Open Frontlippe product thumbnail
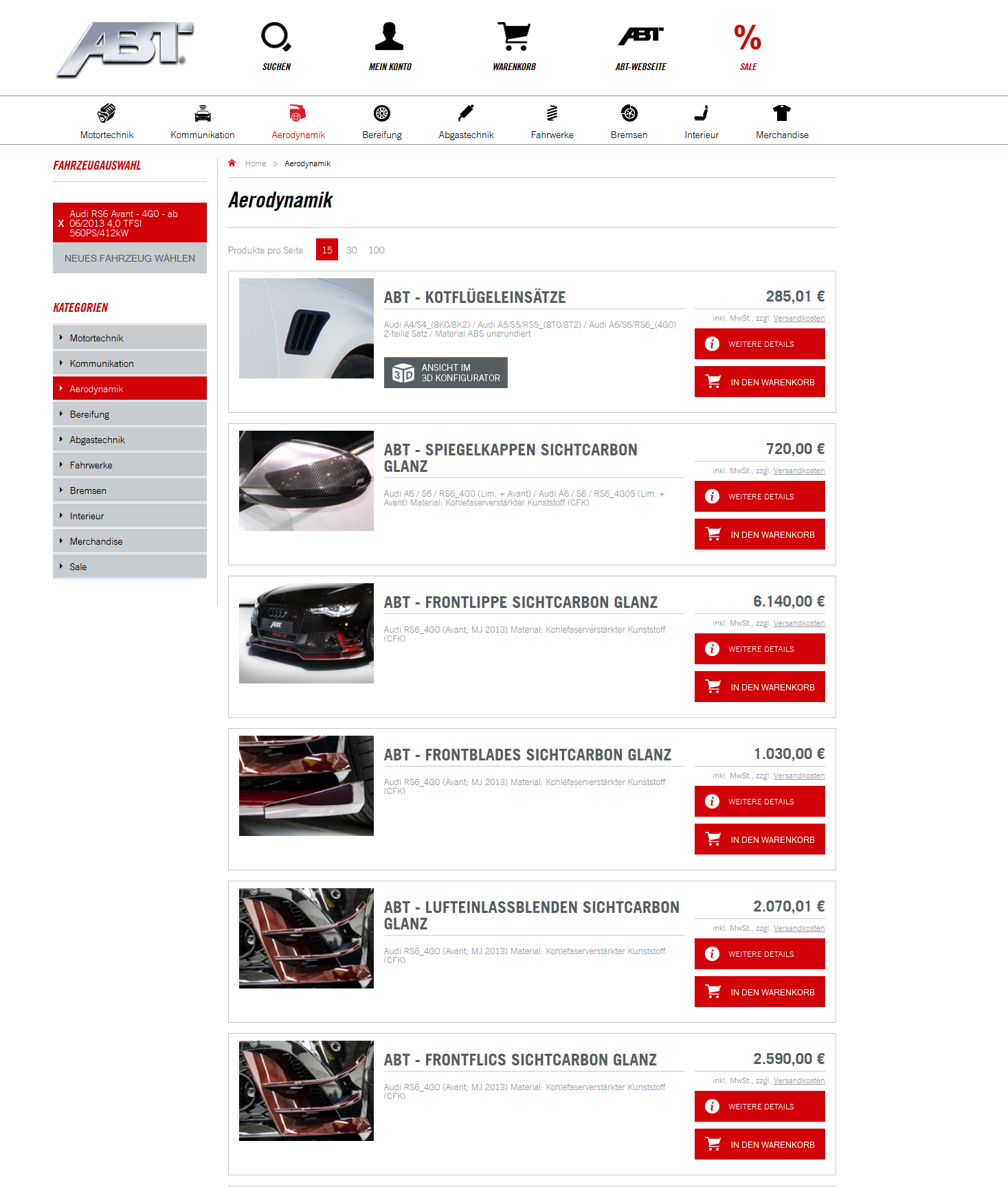Image resolution: width=1008 pixels, height=1187 pixels. coord(306,633)
